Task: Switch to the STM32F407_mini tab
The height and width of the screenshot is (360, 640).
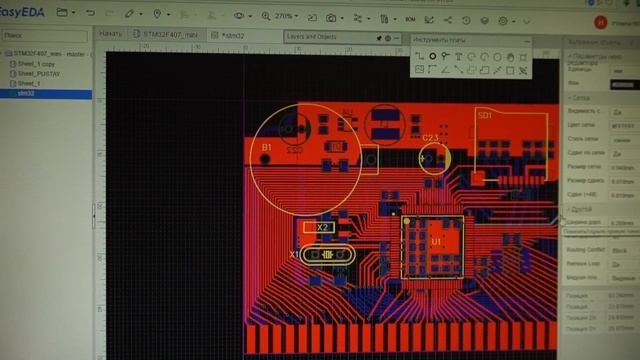Action: tap(166, 35)
